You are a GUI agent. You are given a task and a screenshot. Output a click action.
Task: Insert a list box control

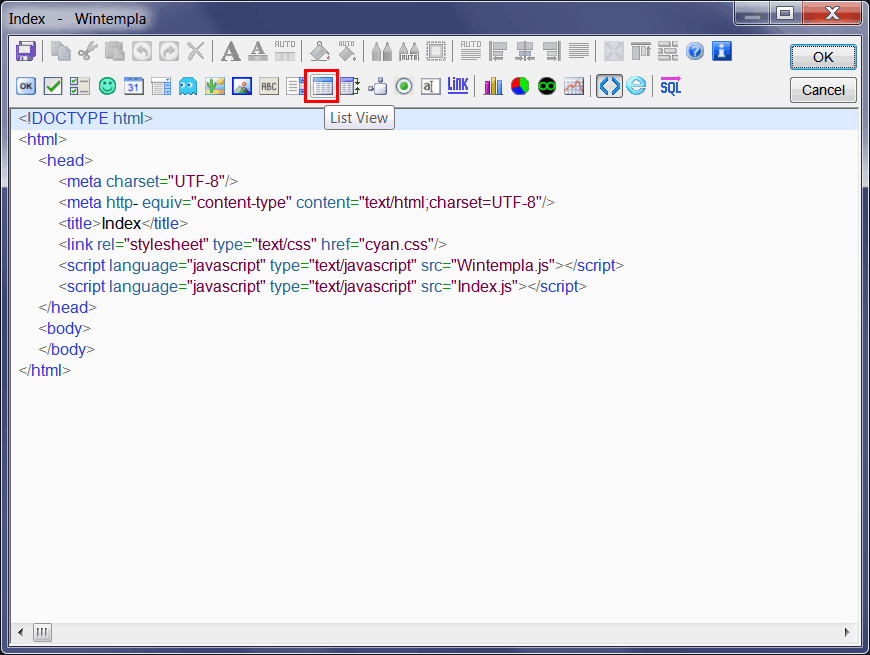click(295, 87)
